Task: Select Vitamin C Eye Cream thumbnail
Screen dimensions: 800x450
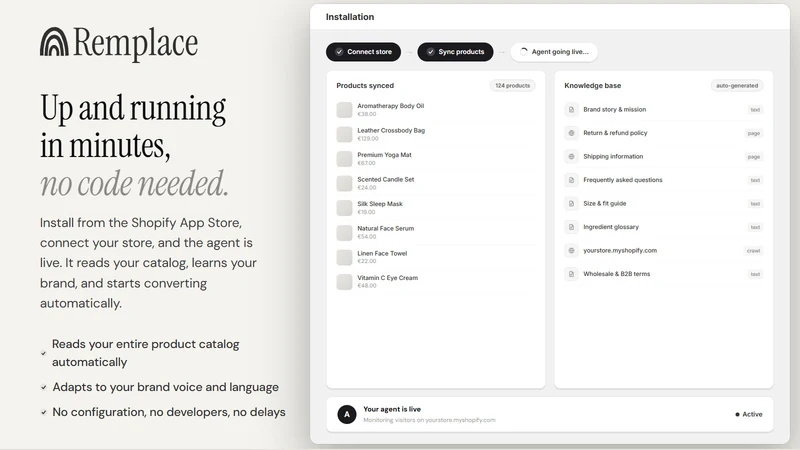Action: (344, 282)
